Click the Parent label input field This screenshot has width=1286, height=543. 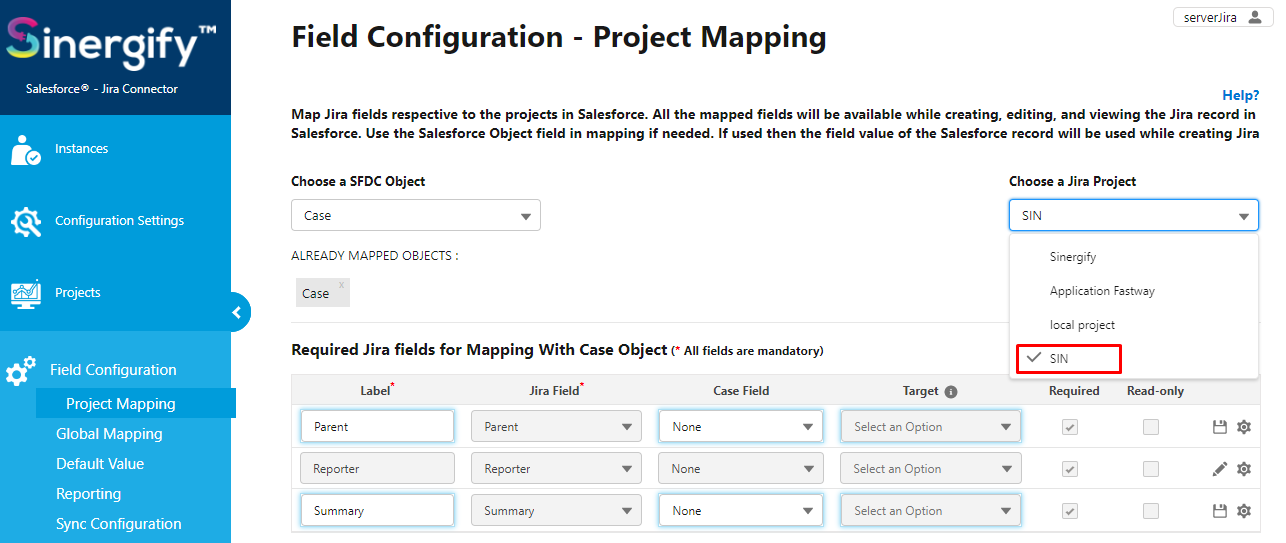(x=377, y=427)
